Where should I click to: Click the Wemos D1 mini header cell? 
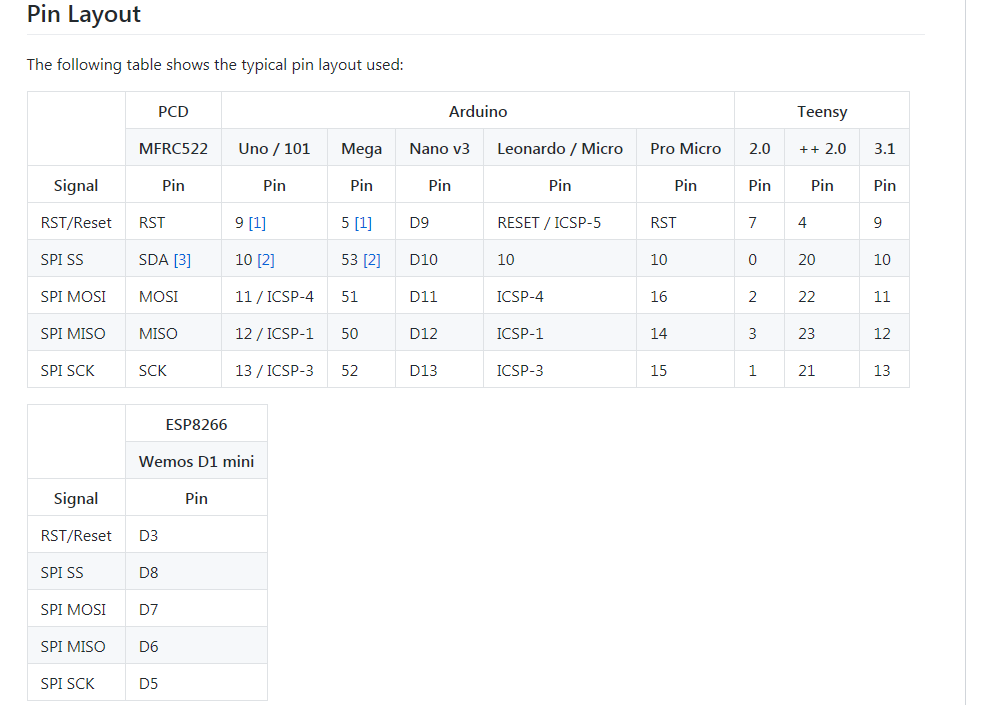197,462
